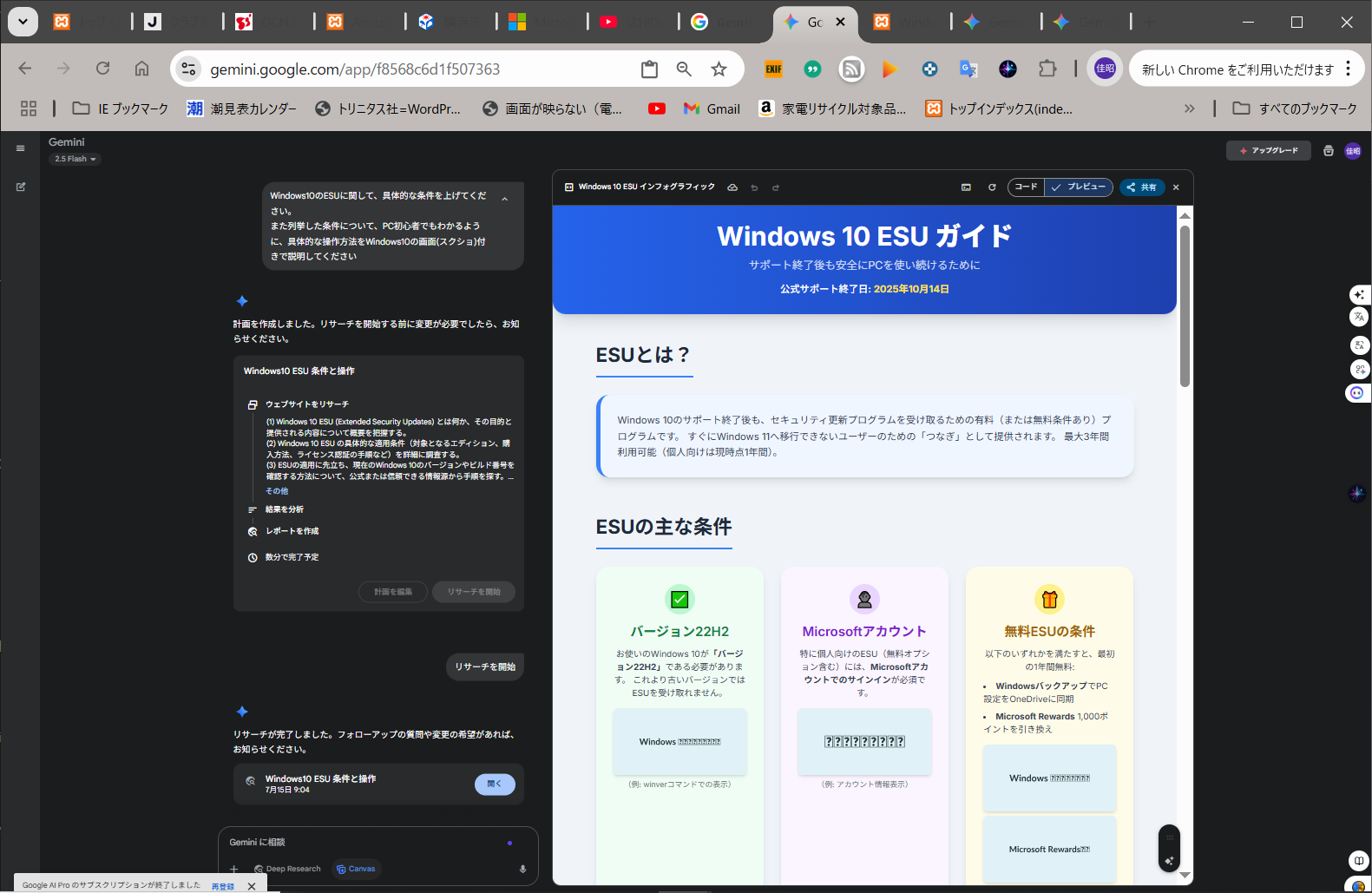Open the canvas console icon
1372x893 pixels.
(x=966, y=187)
